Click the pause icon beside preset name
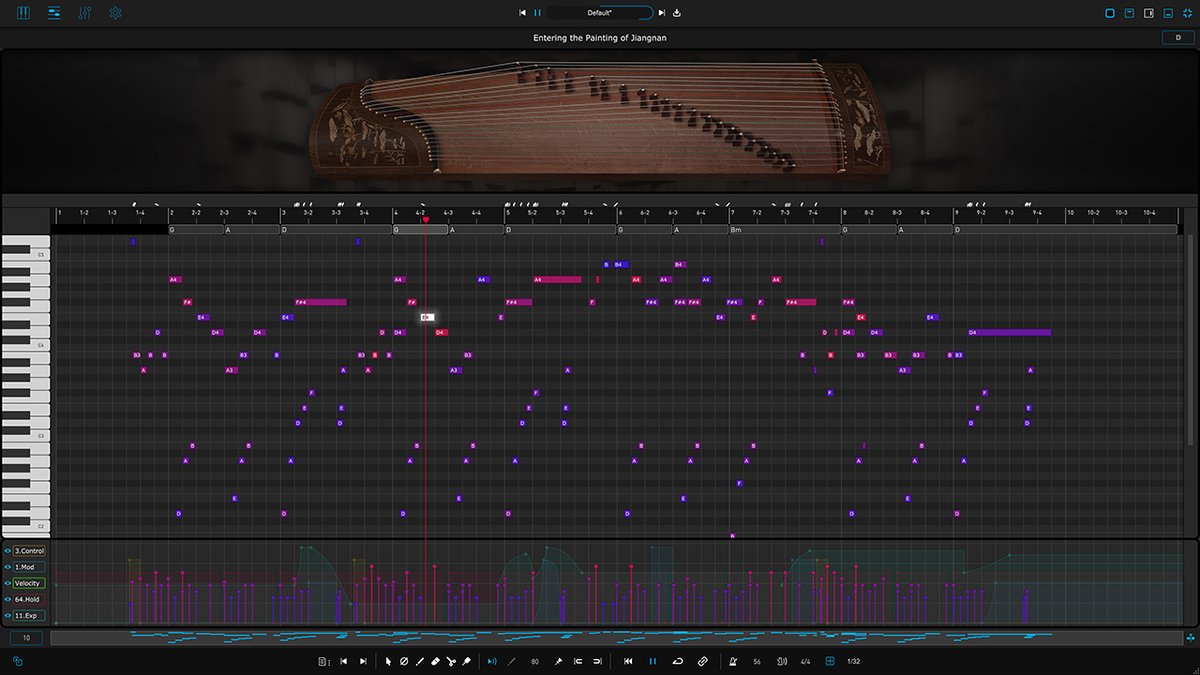The image size is (1200, 675). (537, 13)
